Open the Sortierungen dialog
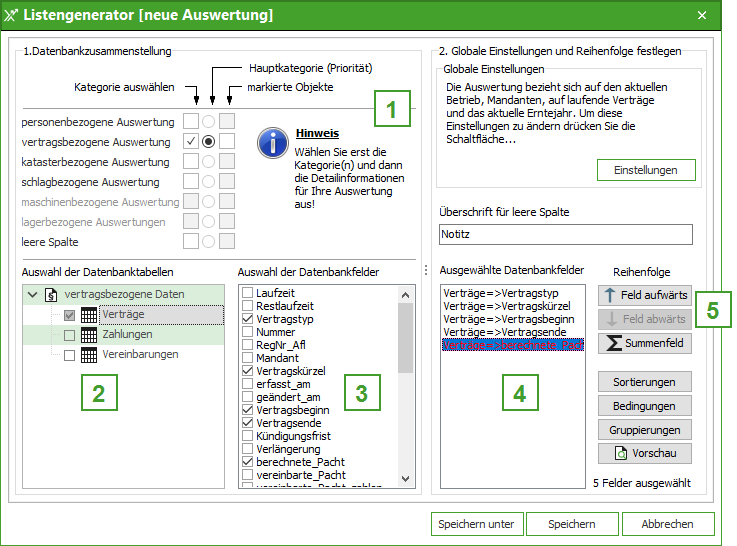The height and width of the screenshot is (546, 737). pyautogui.click(x=645, y=382)
